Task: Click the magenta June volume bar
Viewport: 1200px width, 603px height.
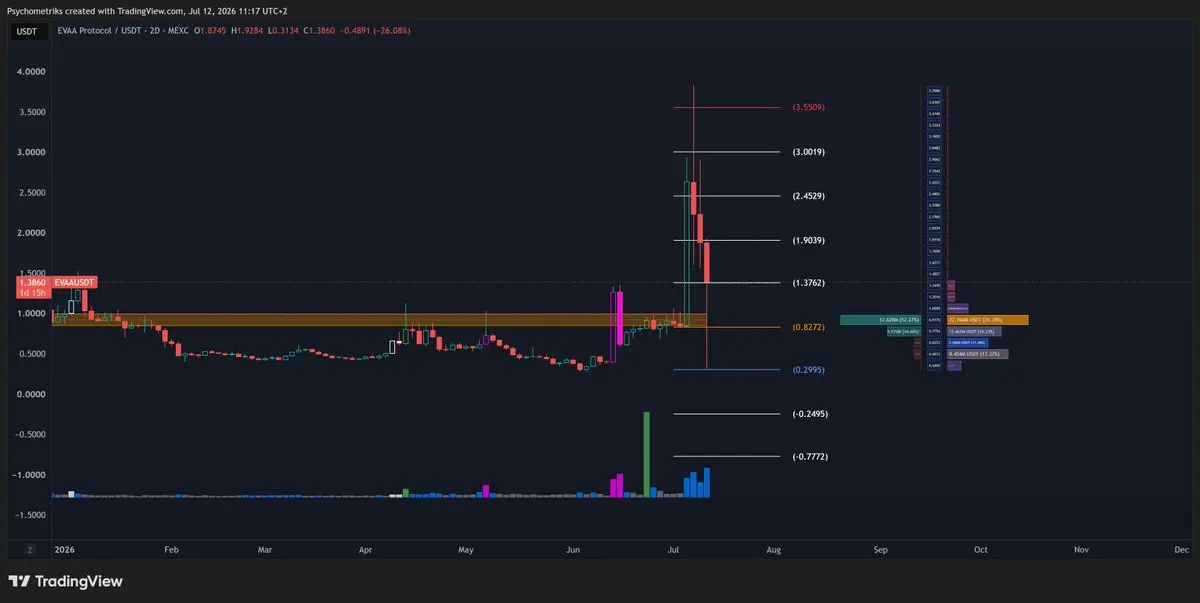Action: tap(619, 487)
